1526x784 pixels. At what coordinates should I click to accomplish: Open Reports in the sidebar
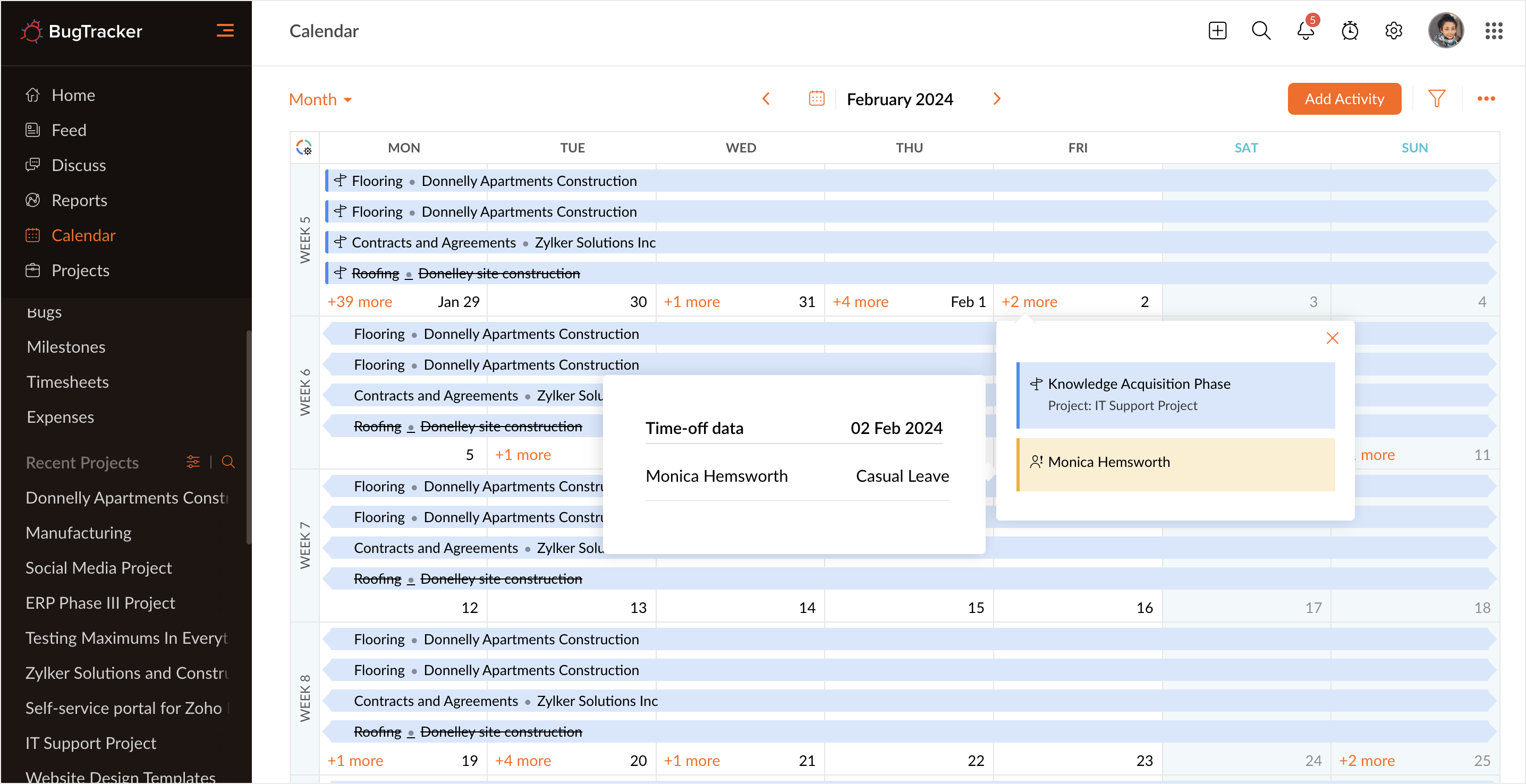pyautogui.click(x=79, y=200)
